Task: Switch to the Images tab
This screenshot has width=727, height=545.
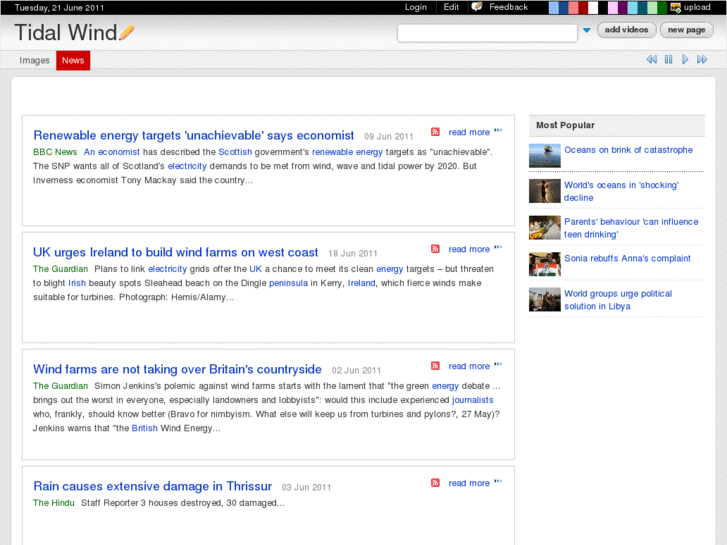Action: 34,60
